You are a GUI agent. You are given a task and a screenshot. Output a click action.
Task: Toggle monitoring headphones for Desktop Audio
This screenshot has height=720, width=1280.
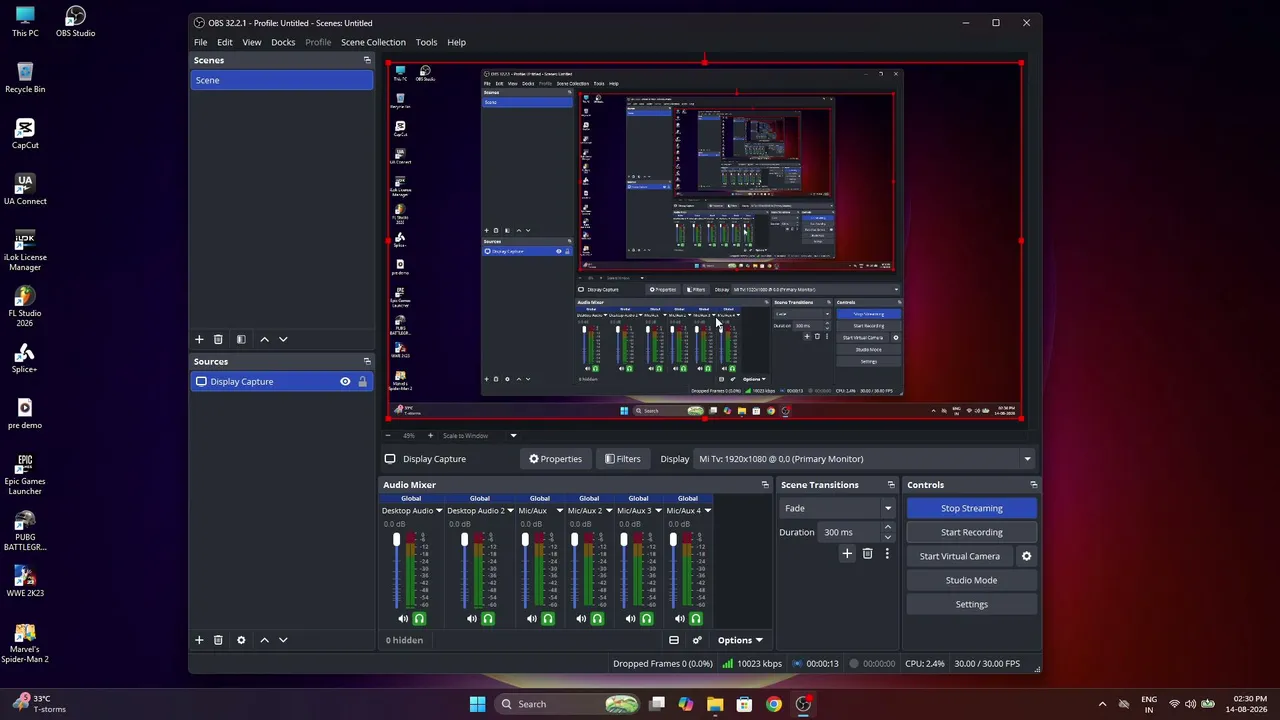coord(419,619)
